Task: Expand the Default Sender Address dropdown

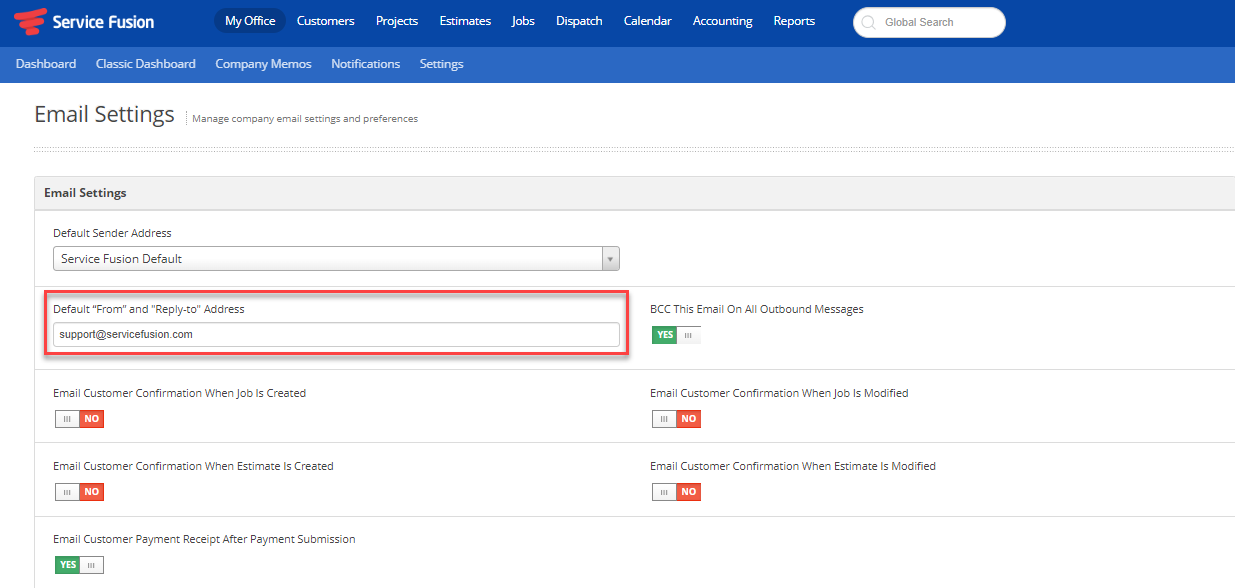Action: click(x=336, y=259)
